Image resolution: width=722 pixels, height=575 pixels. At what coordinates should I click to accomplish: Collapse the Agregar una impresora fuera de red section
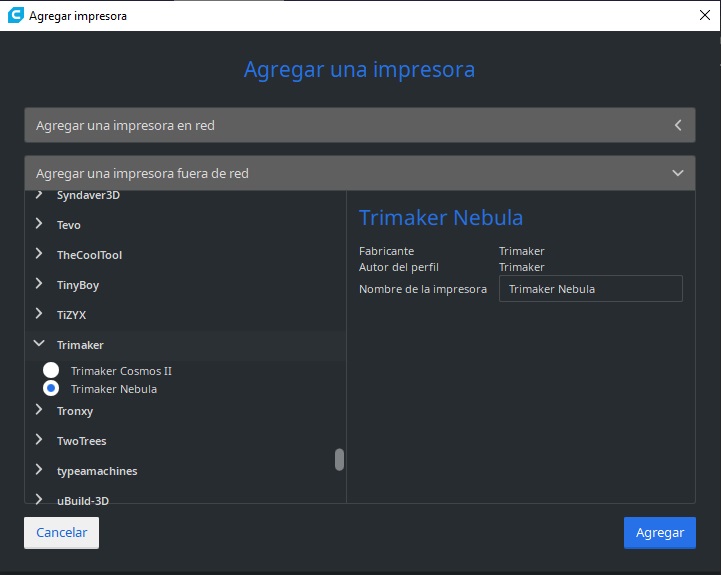point(677,173)
